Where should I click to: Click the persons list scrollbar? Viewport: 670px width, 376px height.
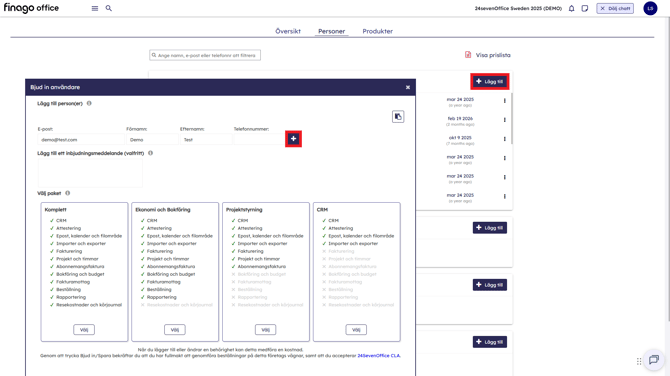(x=511, y=119)
